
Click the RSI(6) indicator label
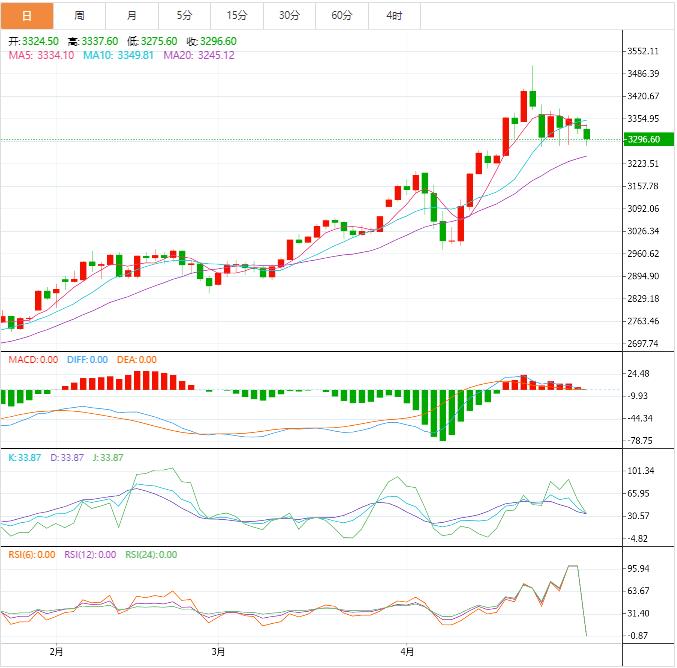tap(32, 554)
